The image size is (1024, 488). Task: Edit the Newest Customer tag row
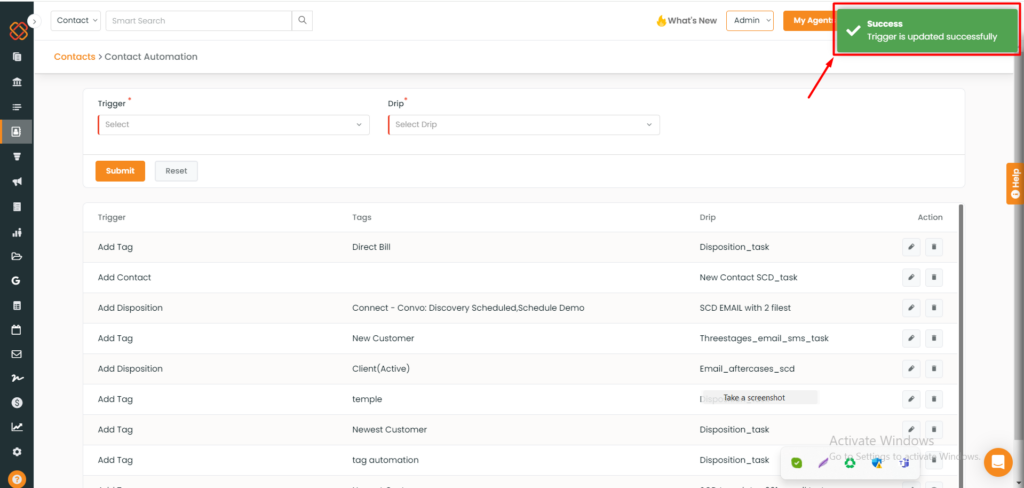point(911,429)
